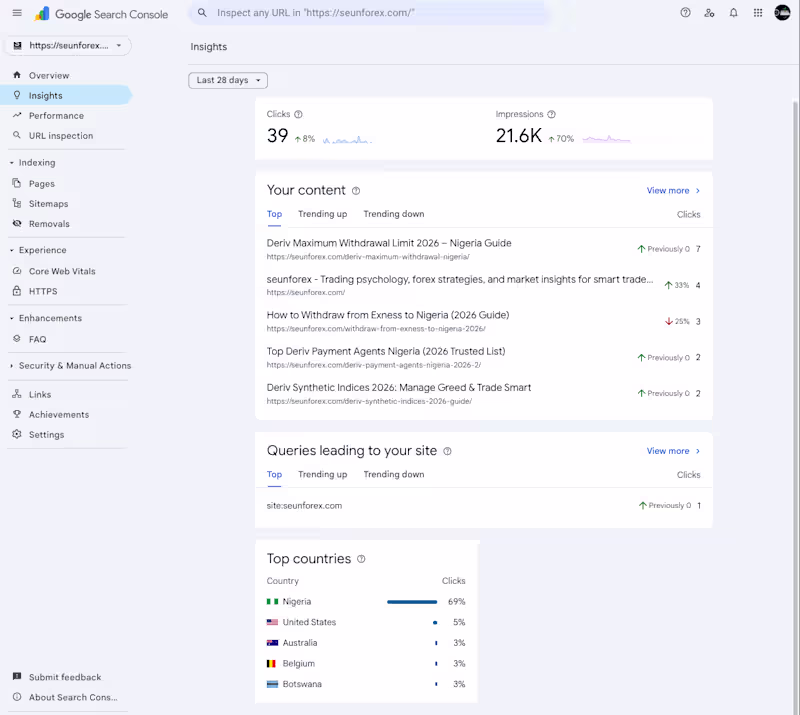
Task: Click the page vertical scrollbar
Action: click(x=796, y=408)
